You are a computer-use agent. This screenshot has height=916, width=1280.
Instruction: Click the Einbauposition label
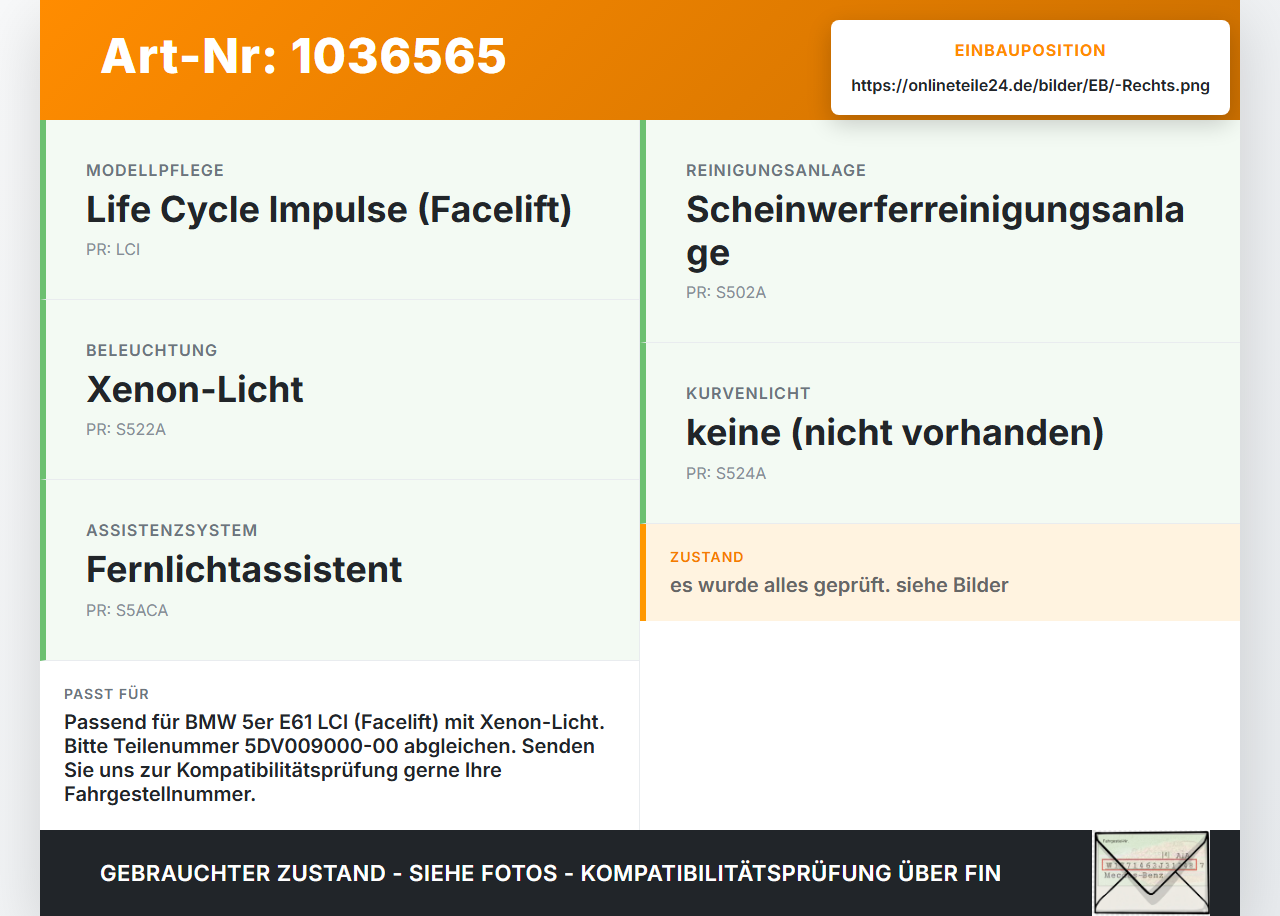[1030, 50]
